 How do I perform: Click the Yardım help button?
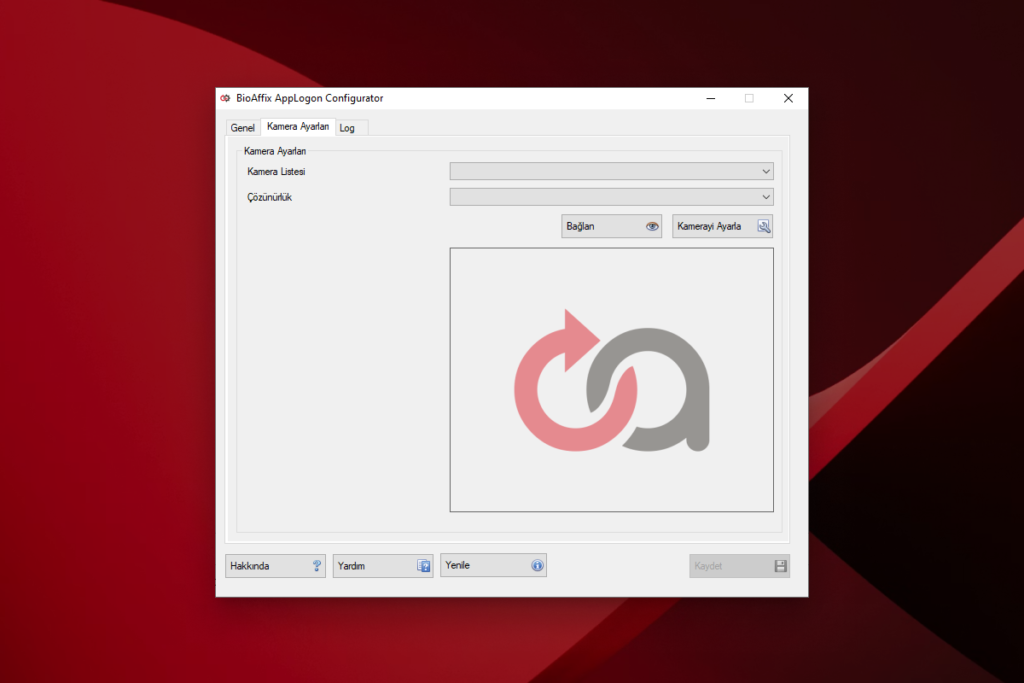[383, 565]
